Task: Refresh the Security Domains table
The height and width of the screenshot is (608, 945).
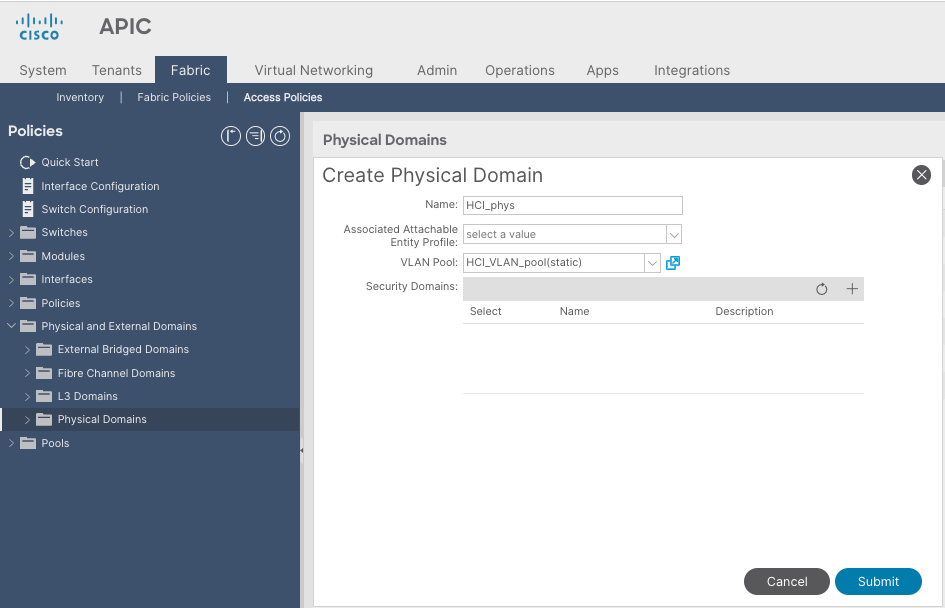Action: click(821, 289)
